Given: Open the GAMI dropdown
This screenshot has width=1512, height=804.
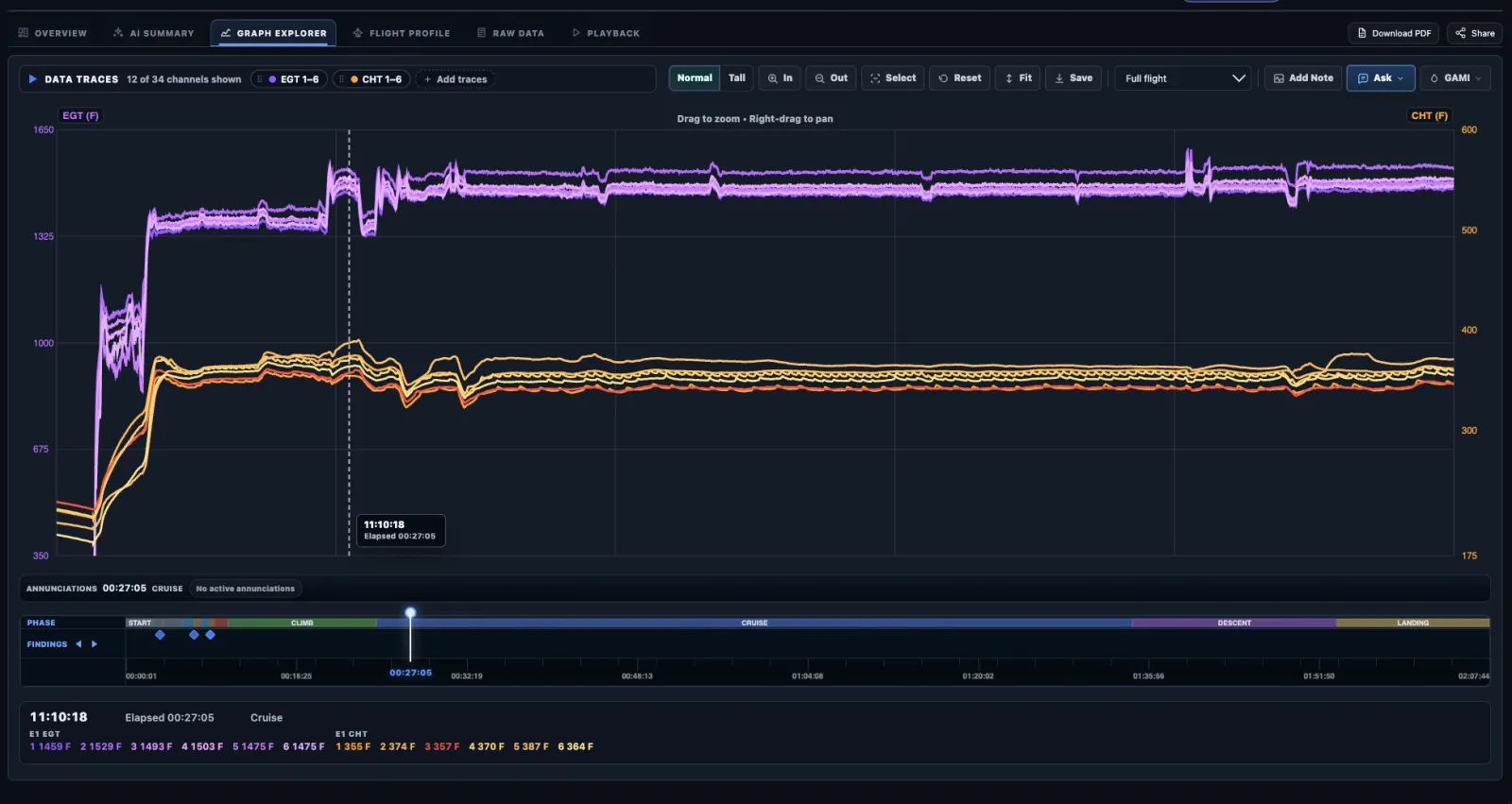Looking at the screenshot, I should point(1455,78).
